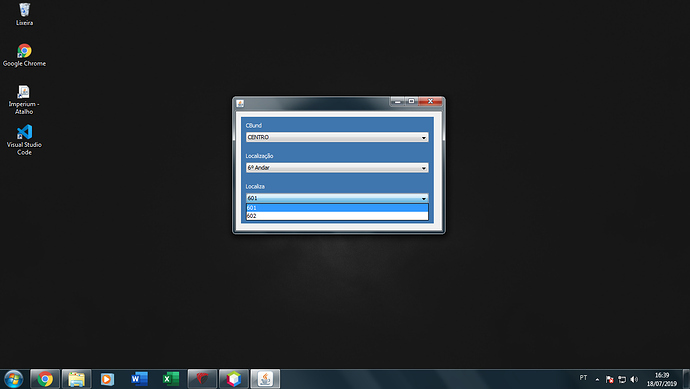Open the CENTRO combo box arrow

pyautogui.click(x=423, y=137)
